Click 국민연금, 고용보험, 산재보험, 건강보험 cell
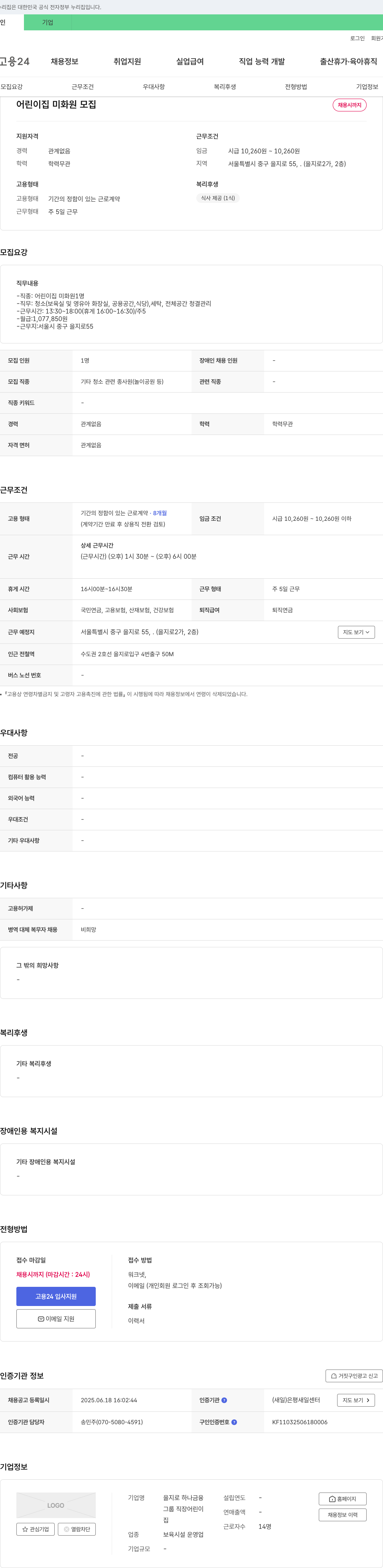The image size is (383, 1568). pos(127,610)
